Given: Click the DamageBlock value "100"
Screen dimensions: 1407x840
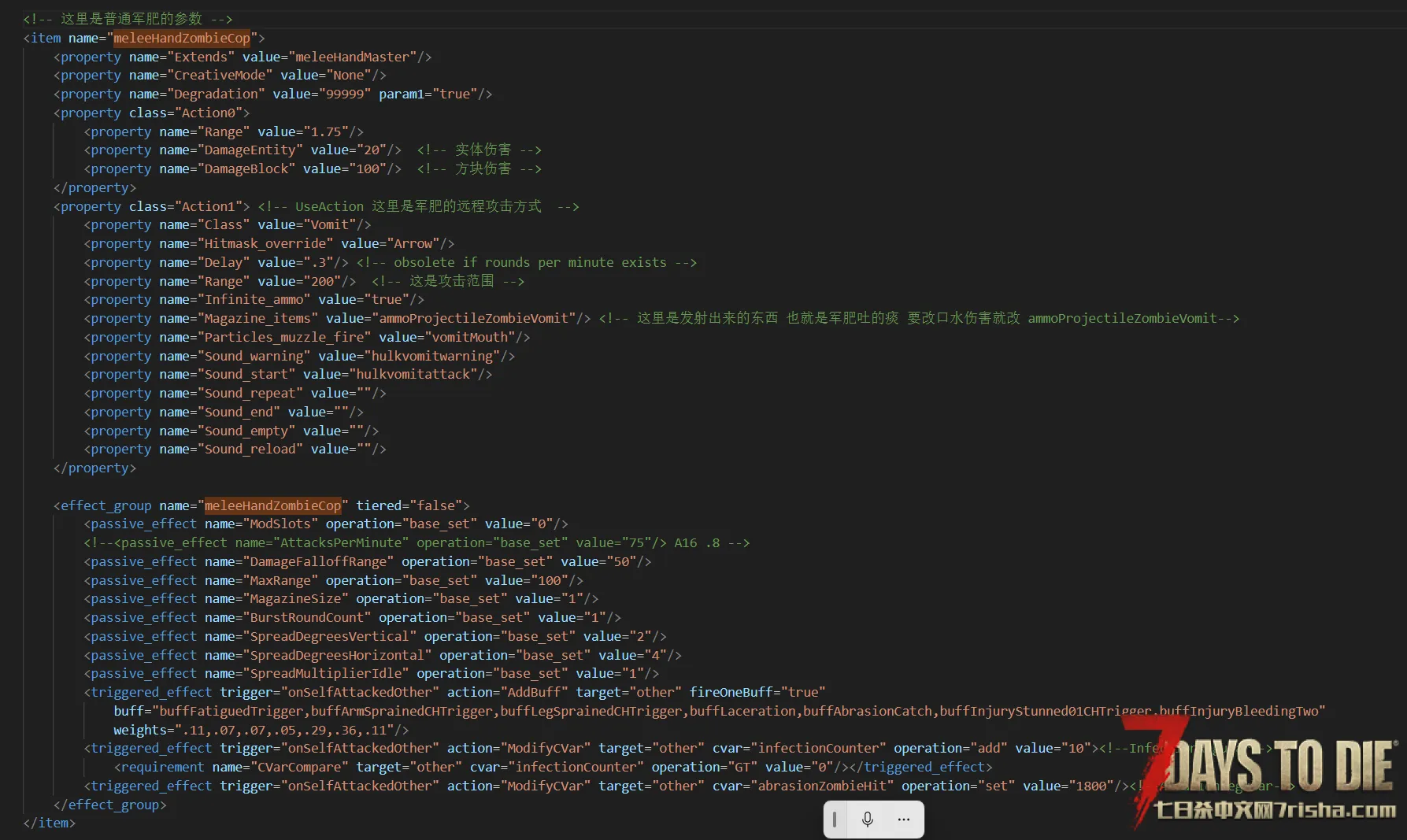Looking at the screenshot, I should (368, 168).
